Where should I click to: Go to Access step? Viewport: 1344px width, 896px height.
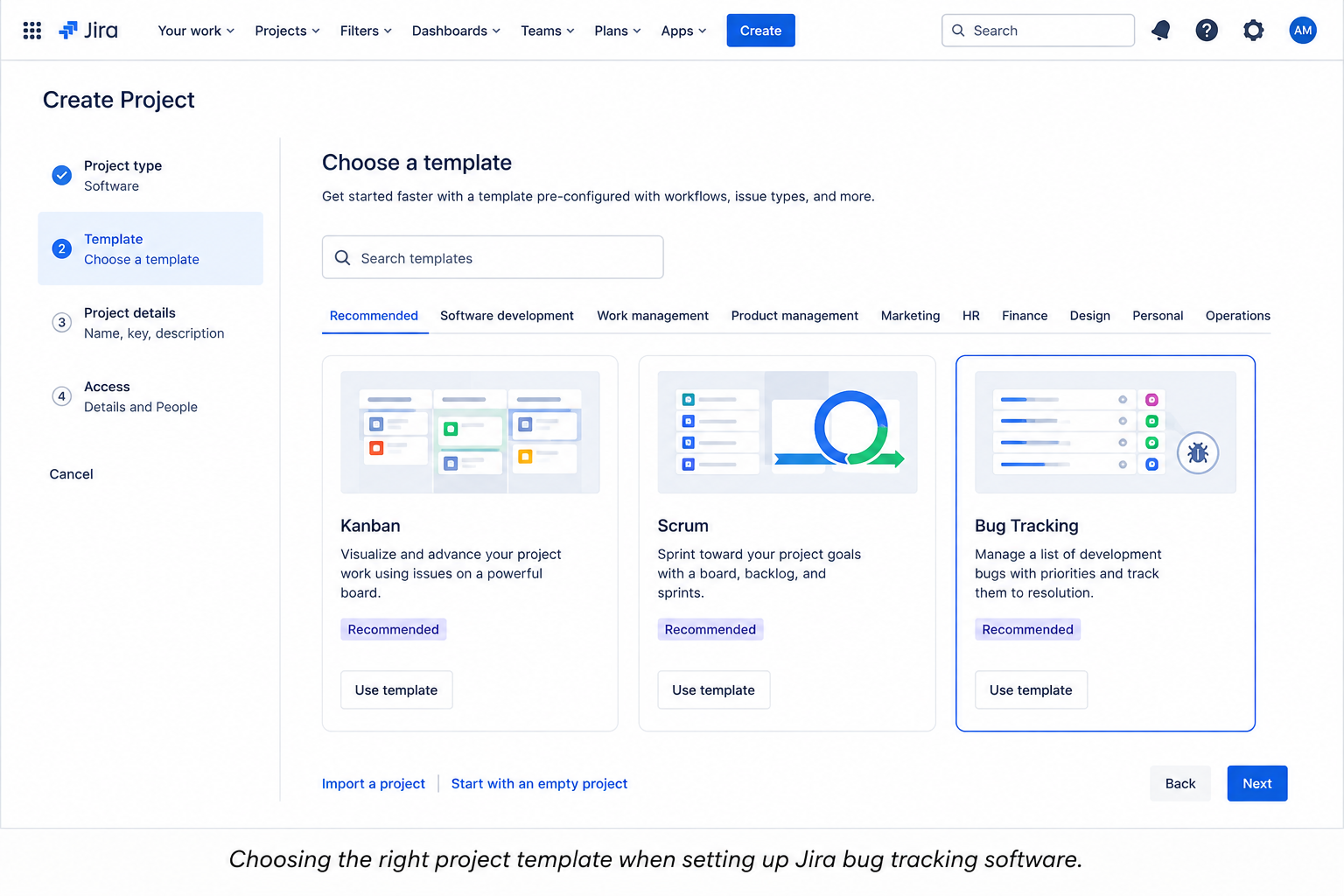tap(150, 396)
